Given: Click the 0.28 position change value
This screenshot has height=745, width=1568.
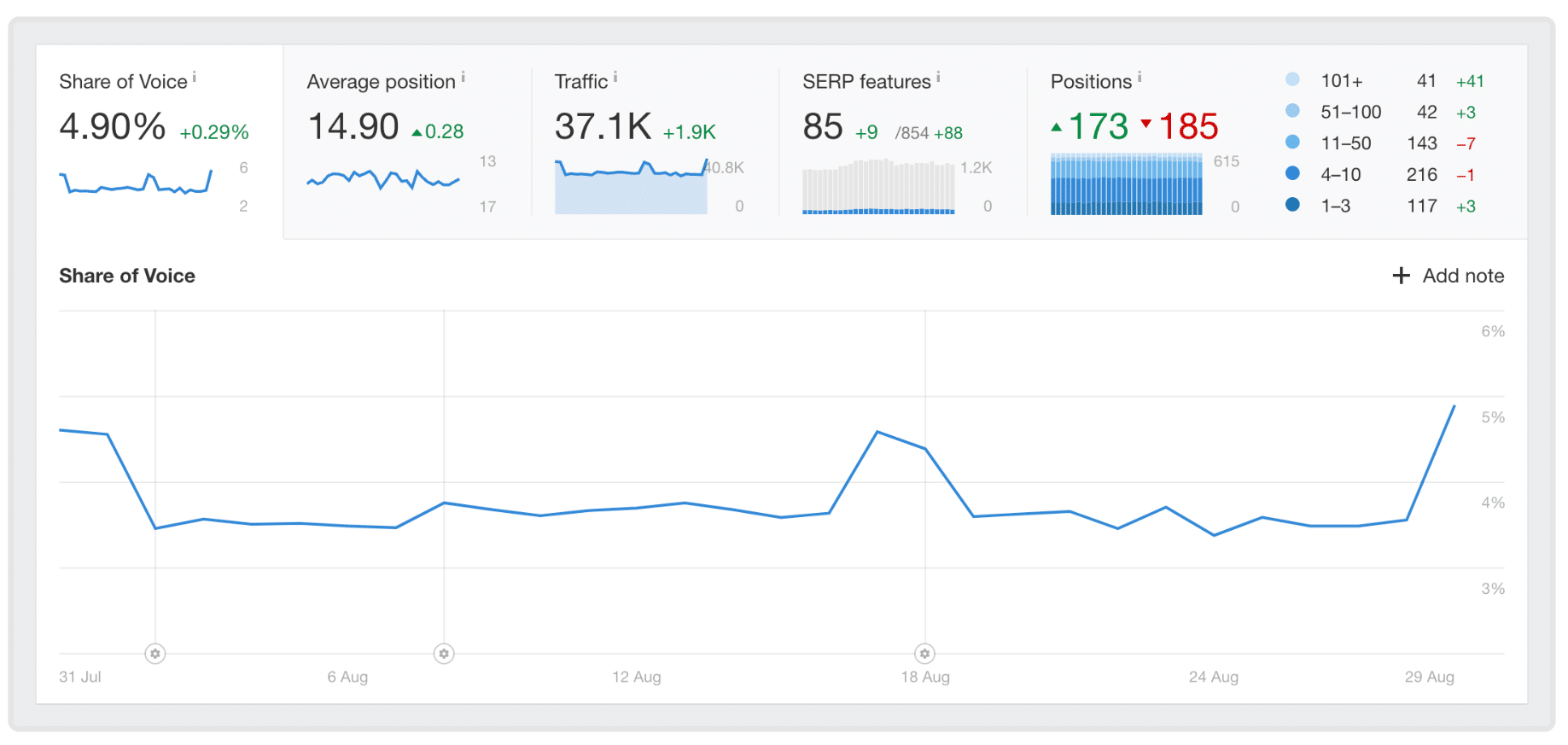Looking at the screenshot, I should (445, 131).
